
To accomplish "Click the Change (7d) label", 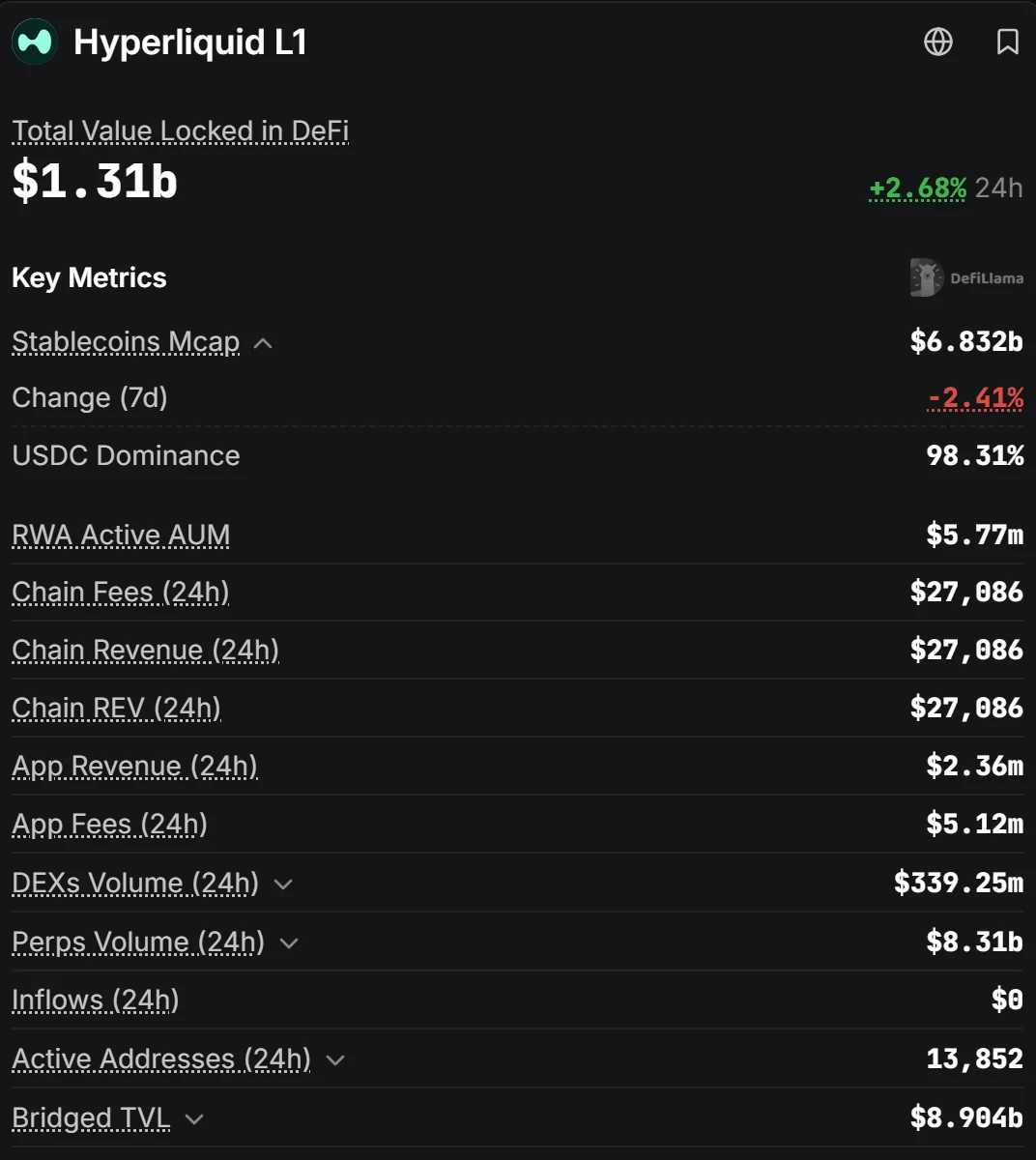I will point(90,397).
